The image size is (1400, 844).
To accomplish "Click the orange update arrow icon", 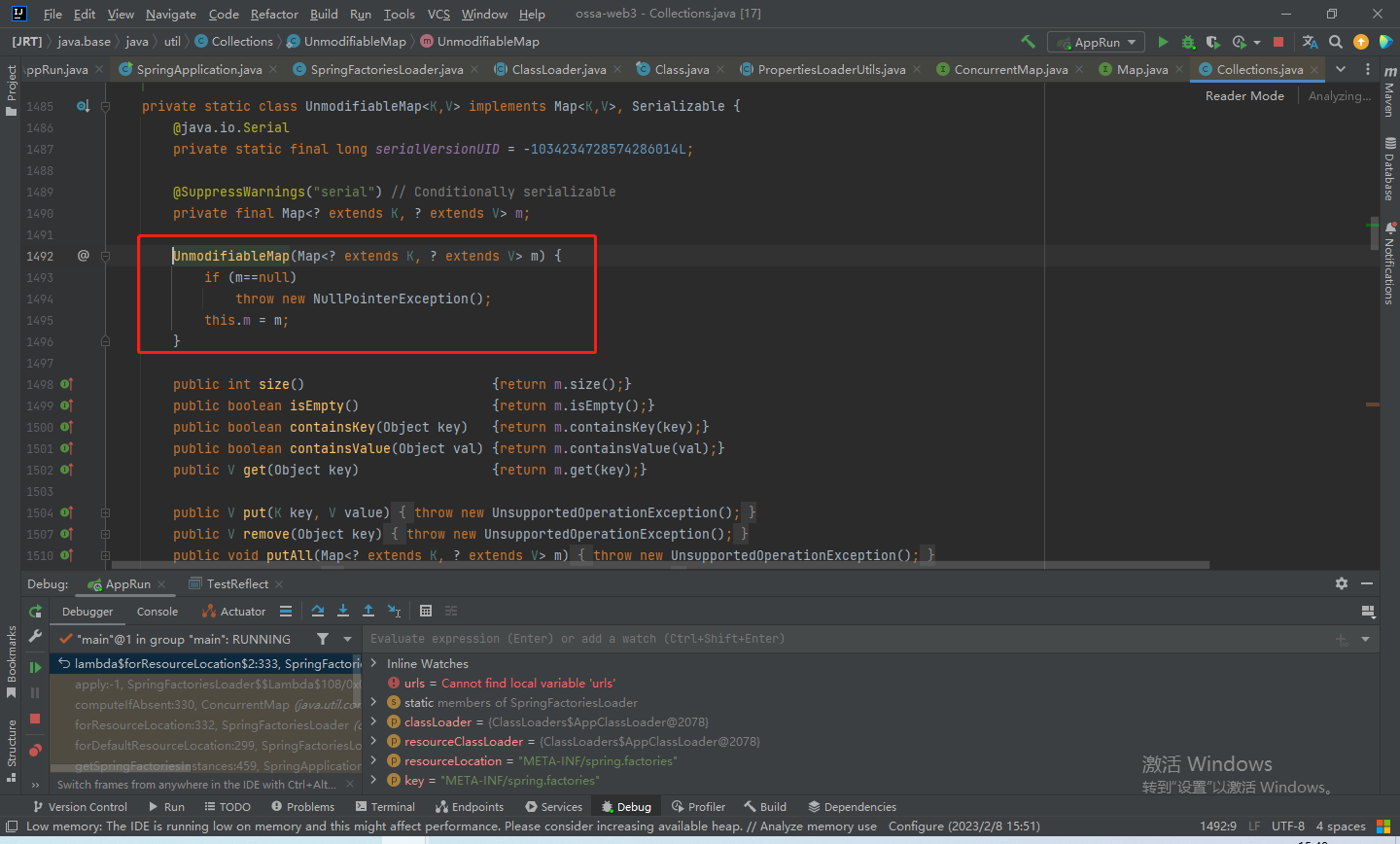I will pyautogui.click(x=1361, y=42).
